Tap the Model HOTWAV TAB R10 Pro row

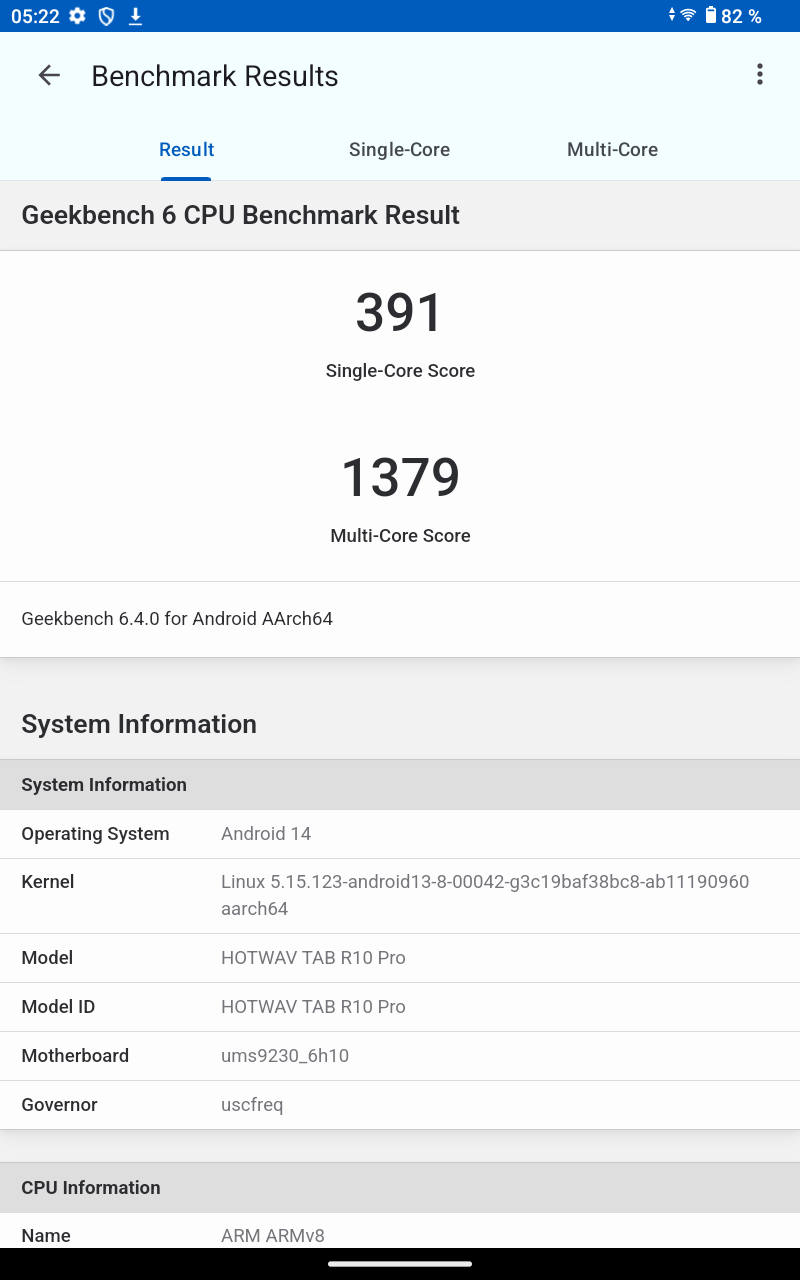point(400,958)
